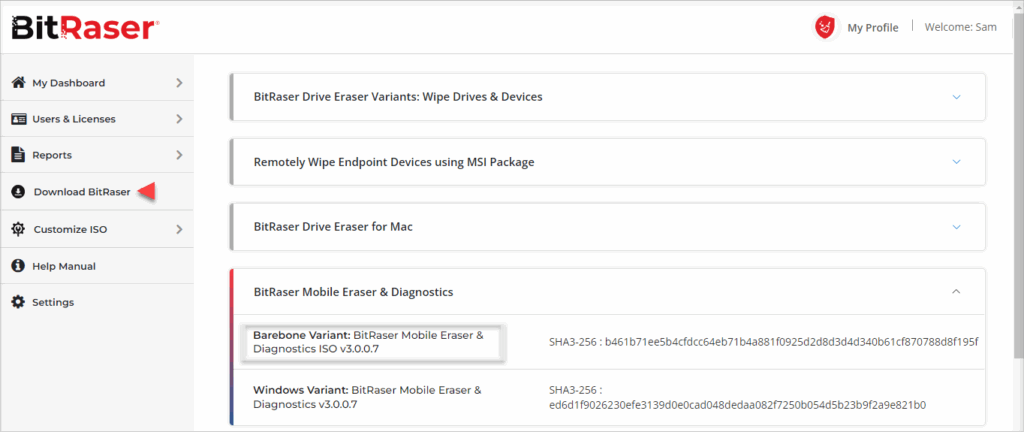Click the red shield profile avatar icon
The image size is (1024, 432).
pos(825,27)
